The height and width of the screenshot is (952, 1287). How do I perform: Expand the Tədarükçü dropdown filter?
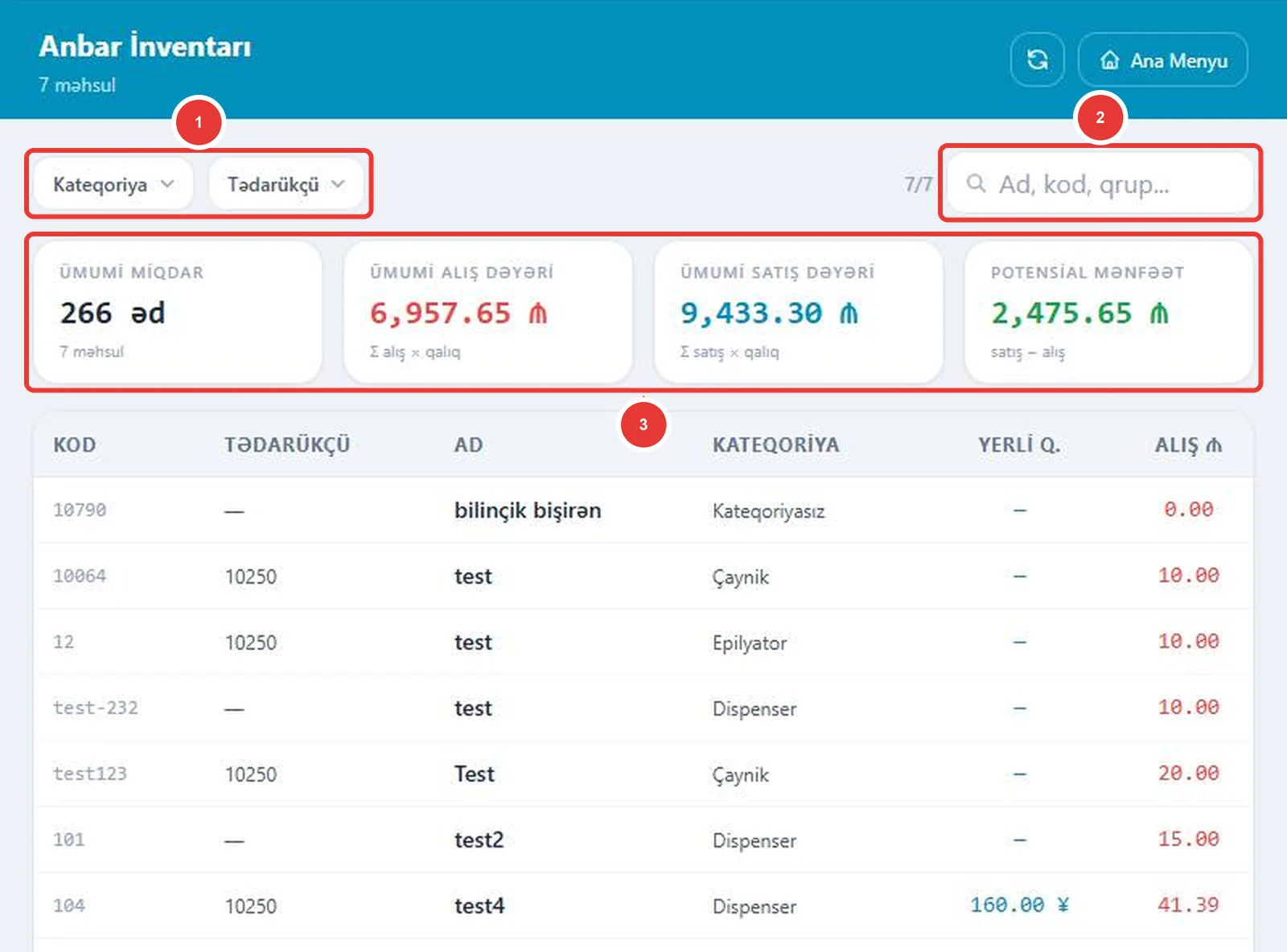(x=286, y=184)
